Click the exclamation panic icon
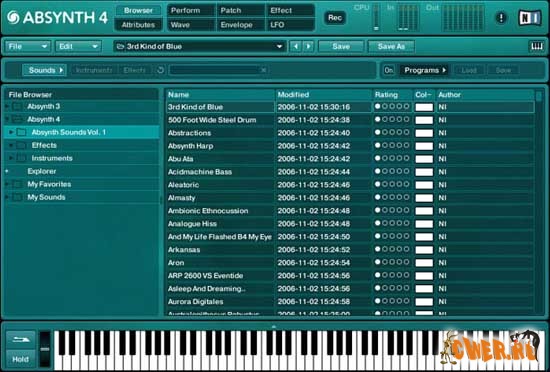This screenshot has width=550, height=372. point(501,18)
